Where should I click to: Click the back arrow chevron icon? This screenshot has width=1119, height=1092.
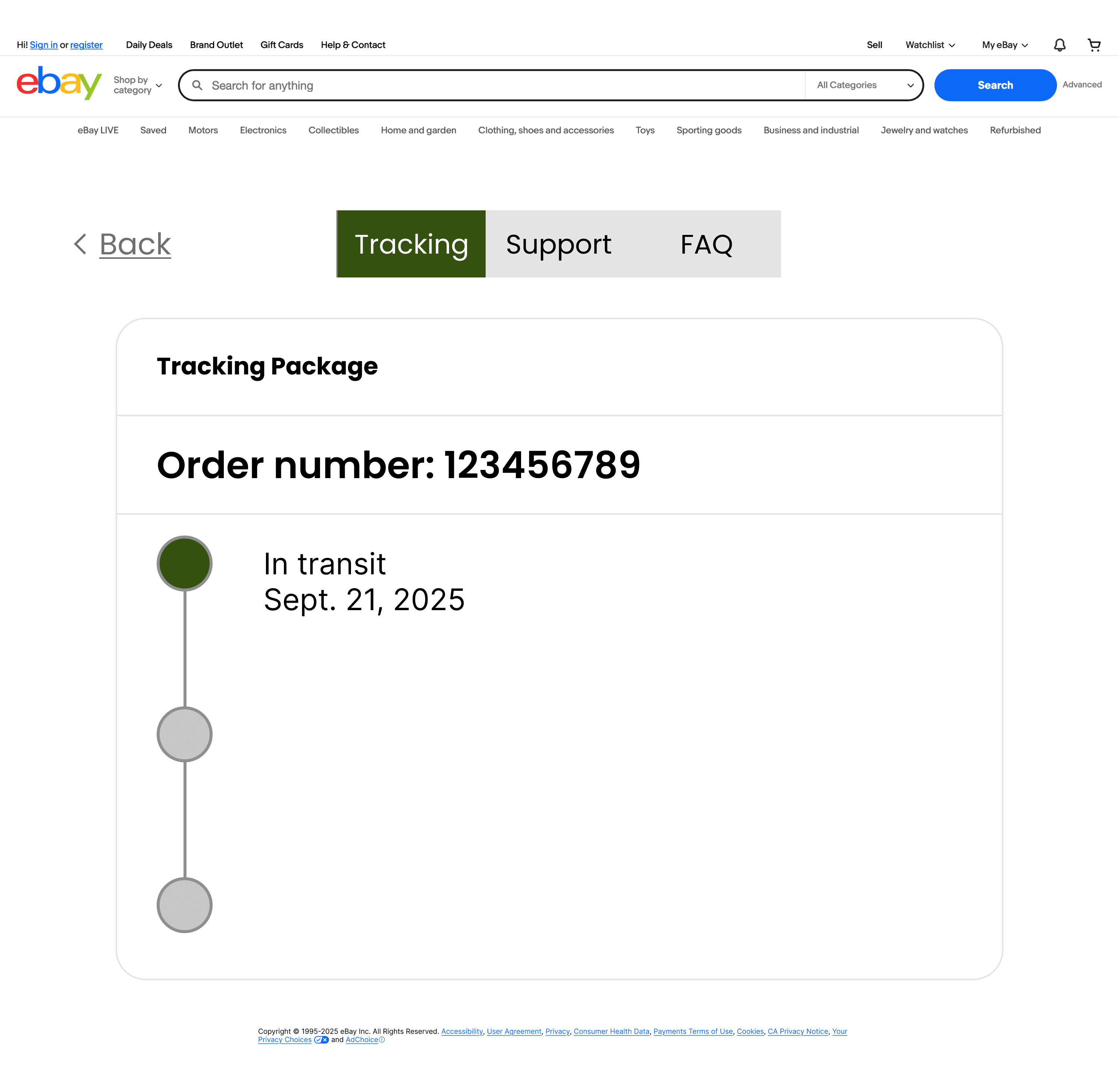coord(80,244)
